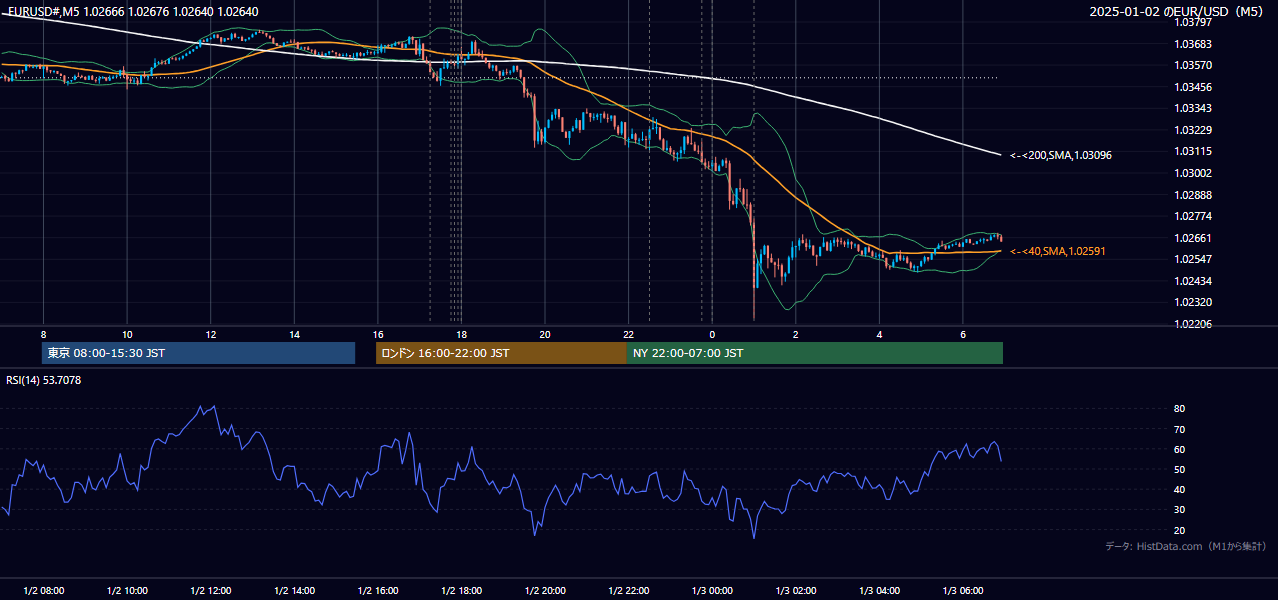Viewport: 1278px width, 600px height.
Task: Click price axis value 1.02888
Action: tap(1193, 194)
